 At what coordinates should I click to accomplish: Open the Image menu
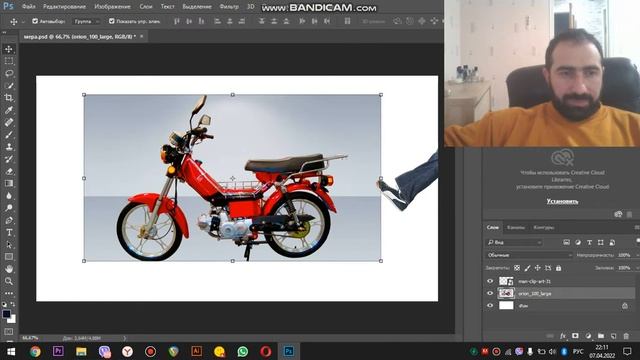[112, 7]
